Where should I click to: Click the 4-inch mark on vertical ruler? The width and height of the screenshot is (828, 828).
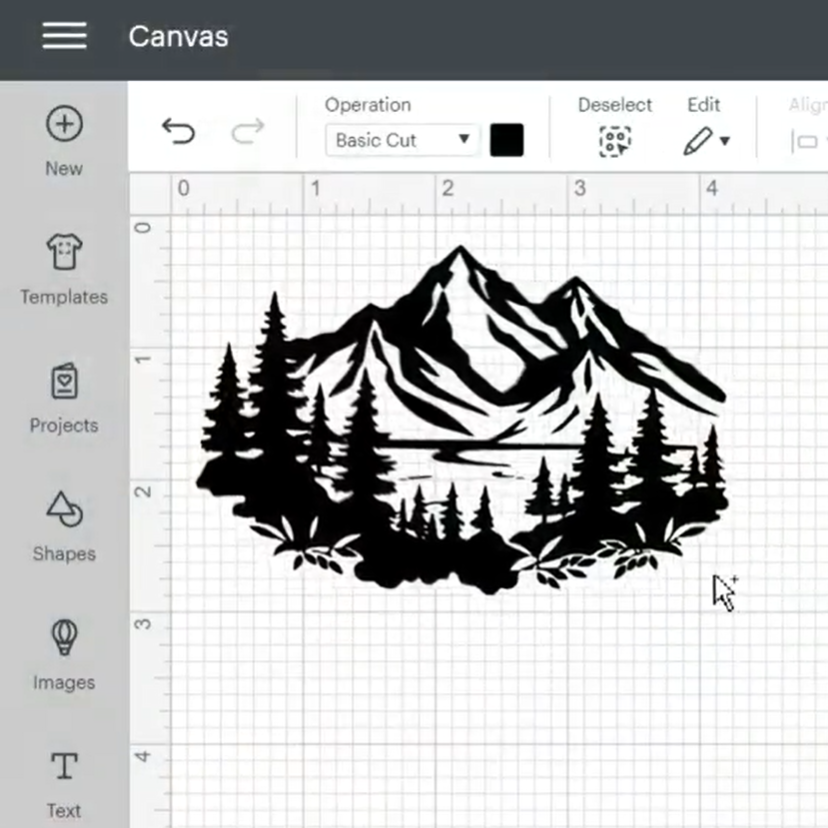pyautogui.click(x=143, y=756)
